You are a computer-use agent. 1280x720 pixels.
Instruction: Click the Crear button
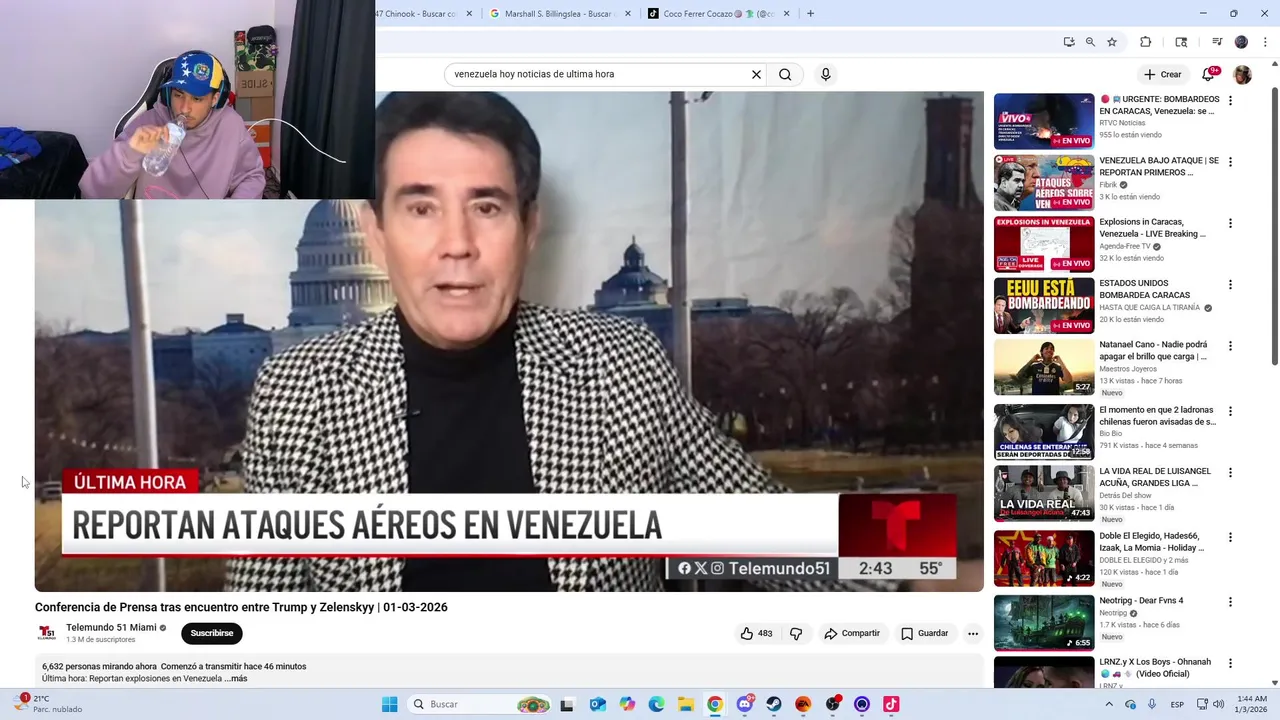(x=1163, y=74)
